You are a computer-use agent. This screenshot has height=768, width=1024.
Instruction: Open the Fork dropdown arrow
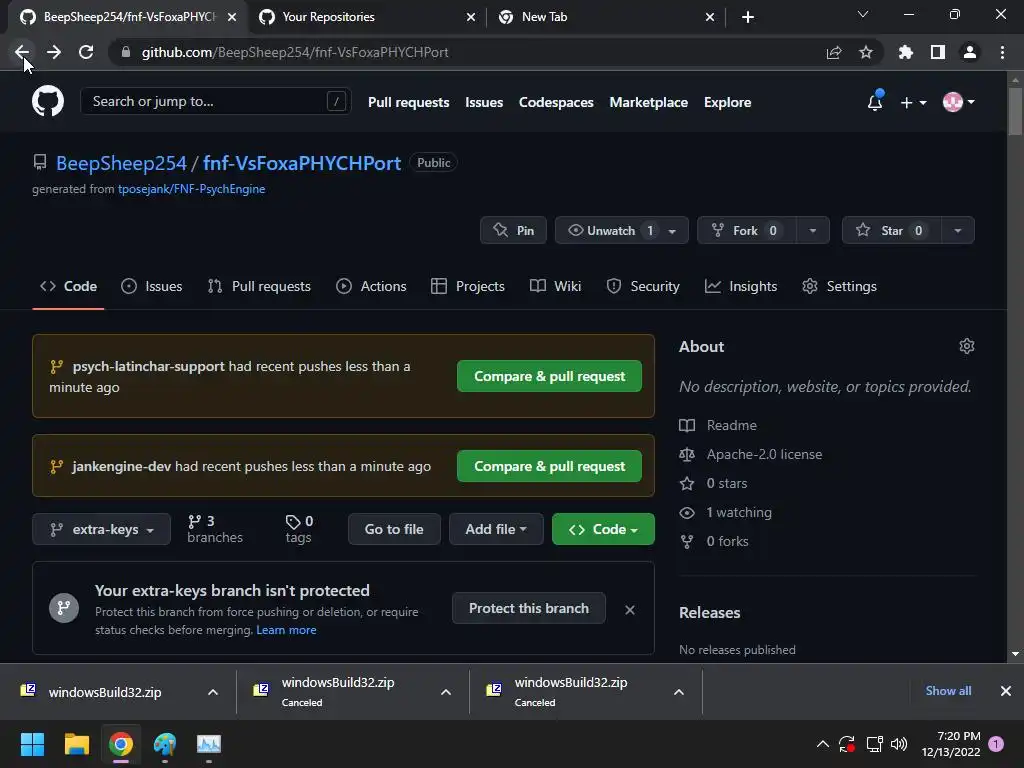click(x=812, y=231)
